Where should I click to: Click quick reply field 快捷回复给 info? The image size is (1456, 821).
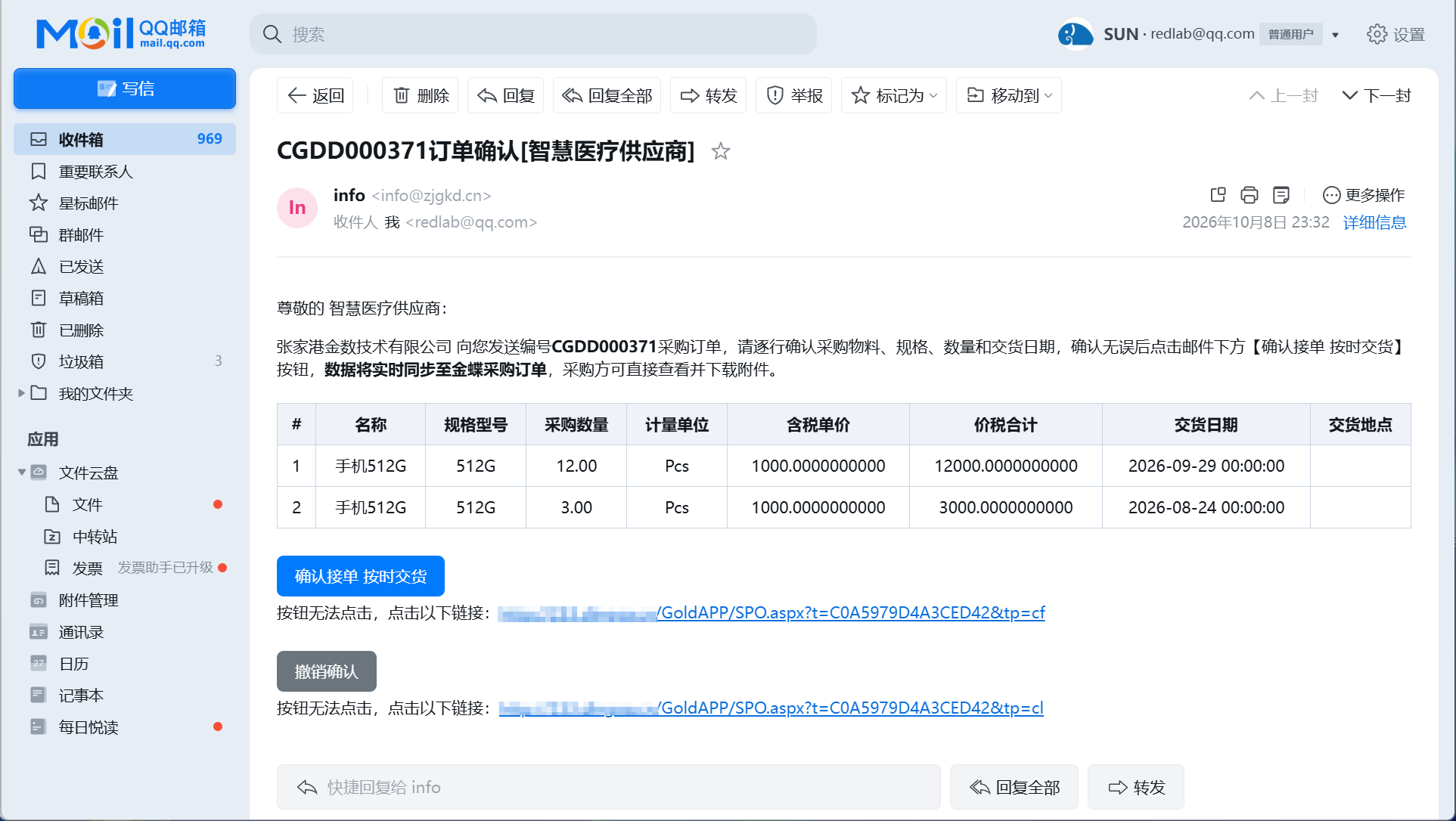click(609, 787)
